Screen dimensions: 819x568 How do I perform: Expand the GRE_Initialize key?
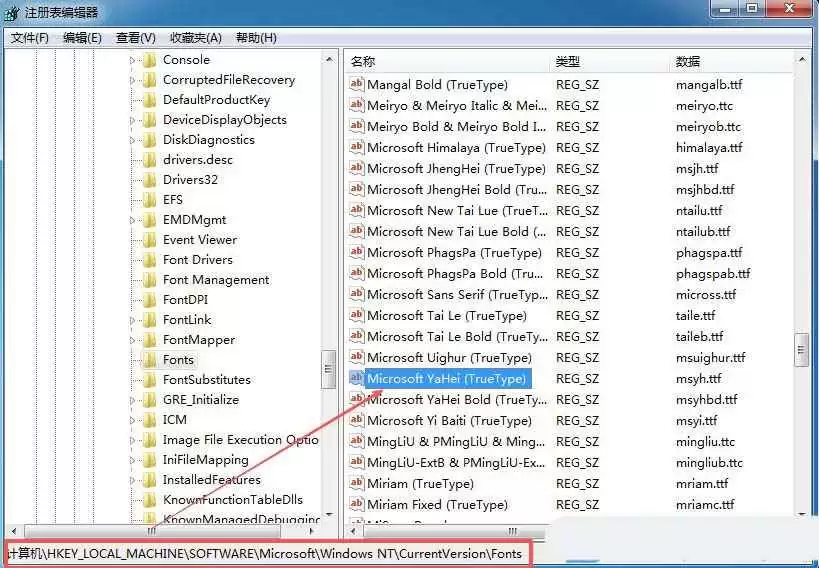pyautogui.click(x=132, y=400)
